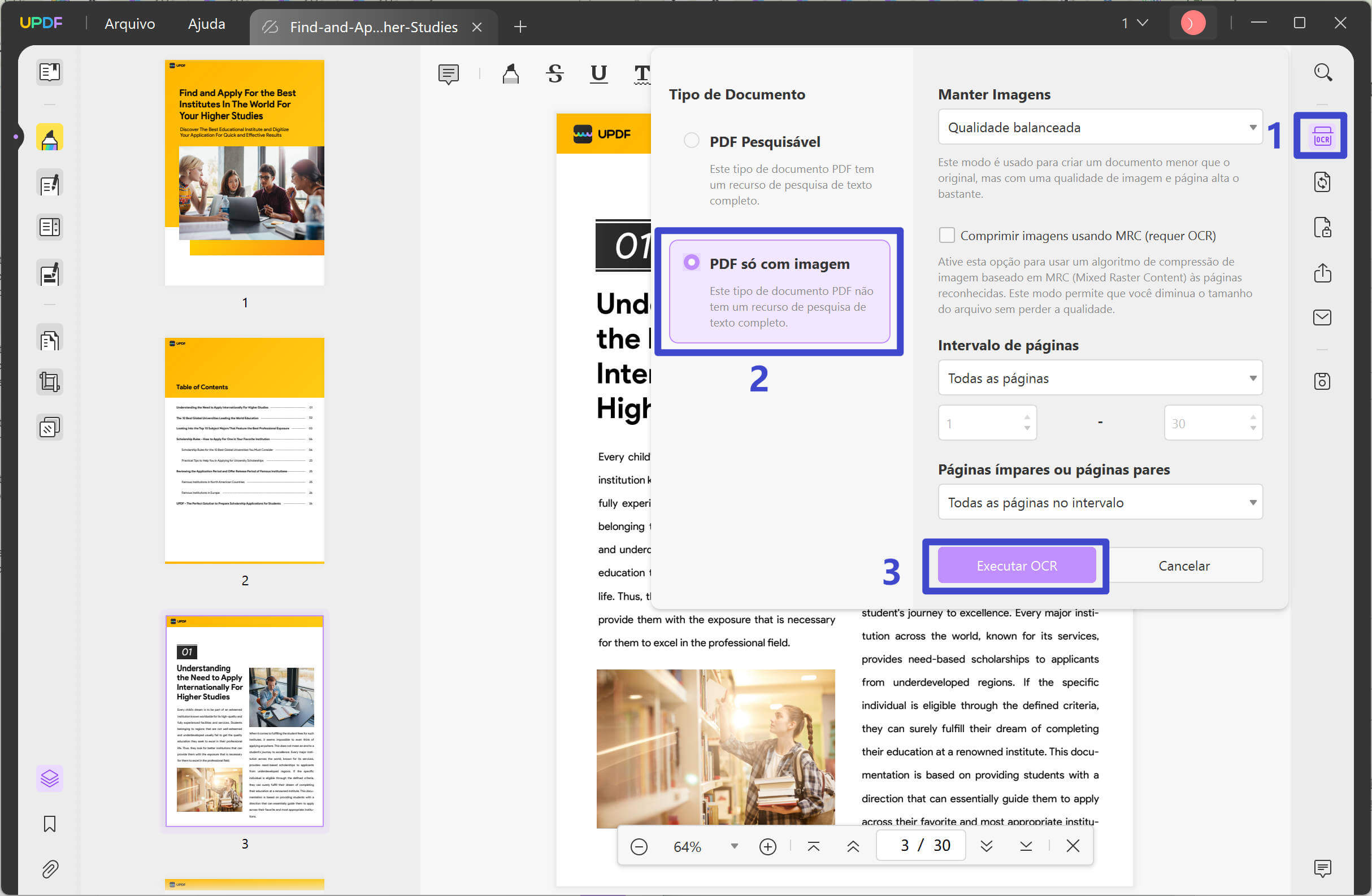
Task: Open the Crop pages tool in left sidebar
Action: (50, 381)
